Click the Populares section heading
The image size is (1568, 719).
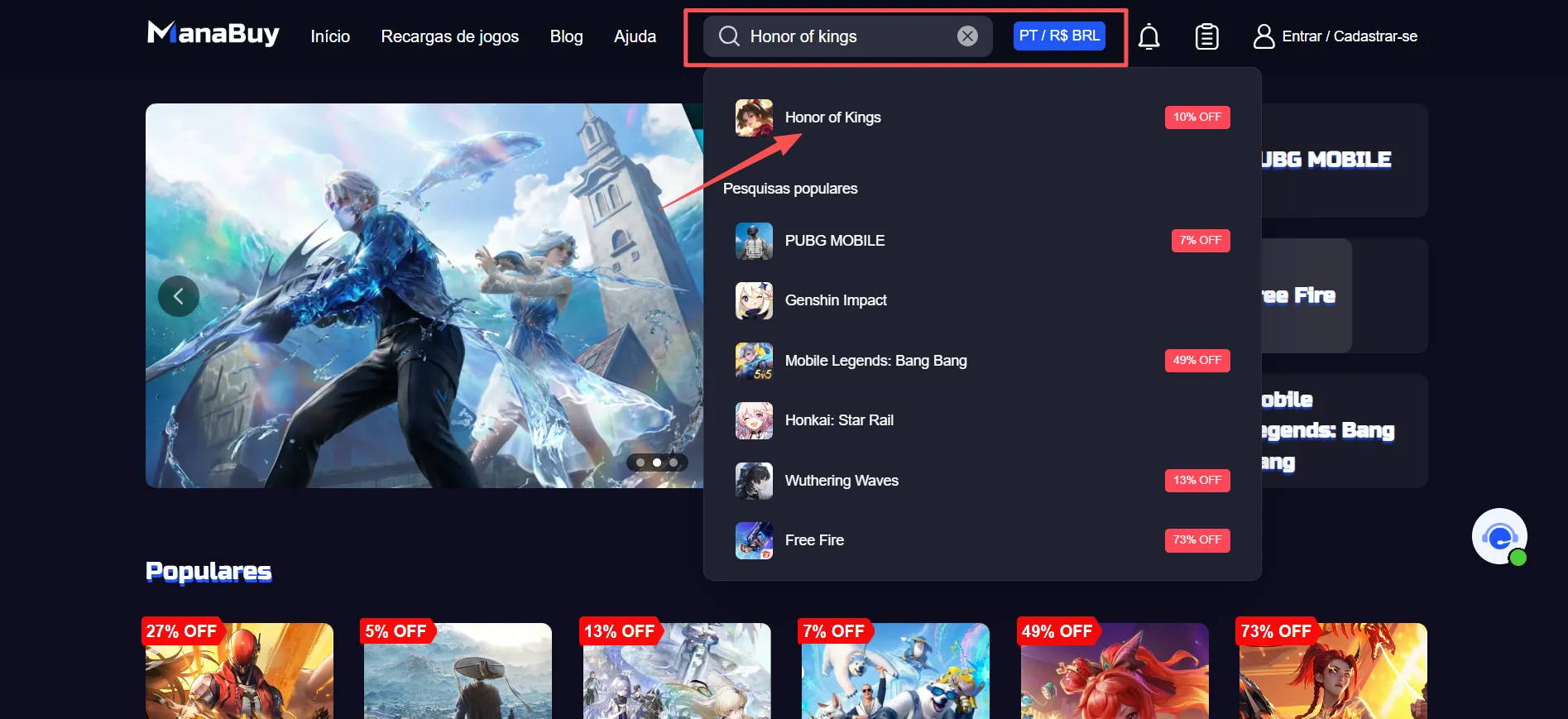[209, 572]
